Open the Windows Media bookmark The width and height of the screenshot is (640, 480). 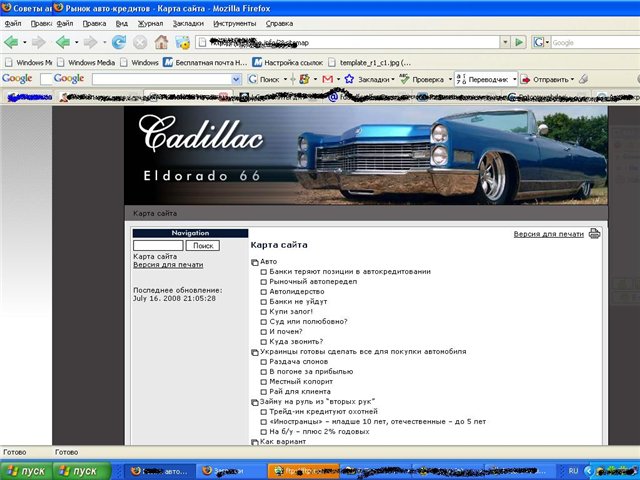click(86, 62)
